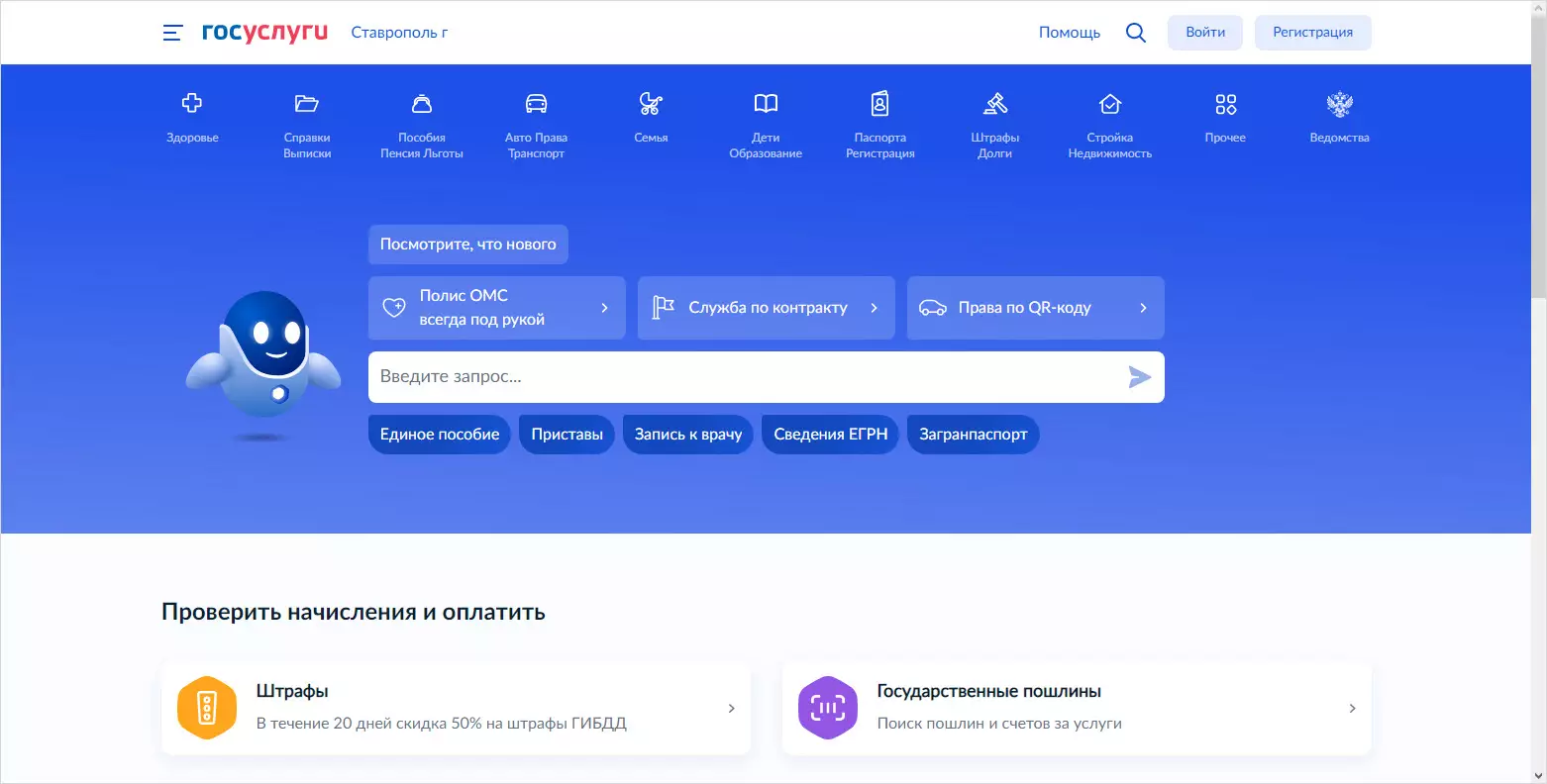1547x784 pixels.
Task: Open the hamburger menu icon
Action: pyautogui.click(x=172, y=33)
